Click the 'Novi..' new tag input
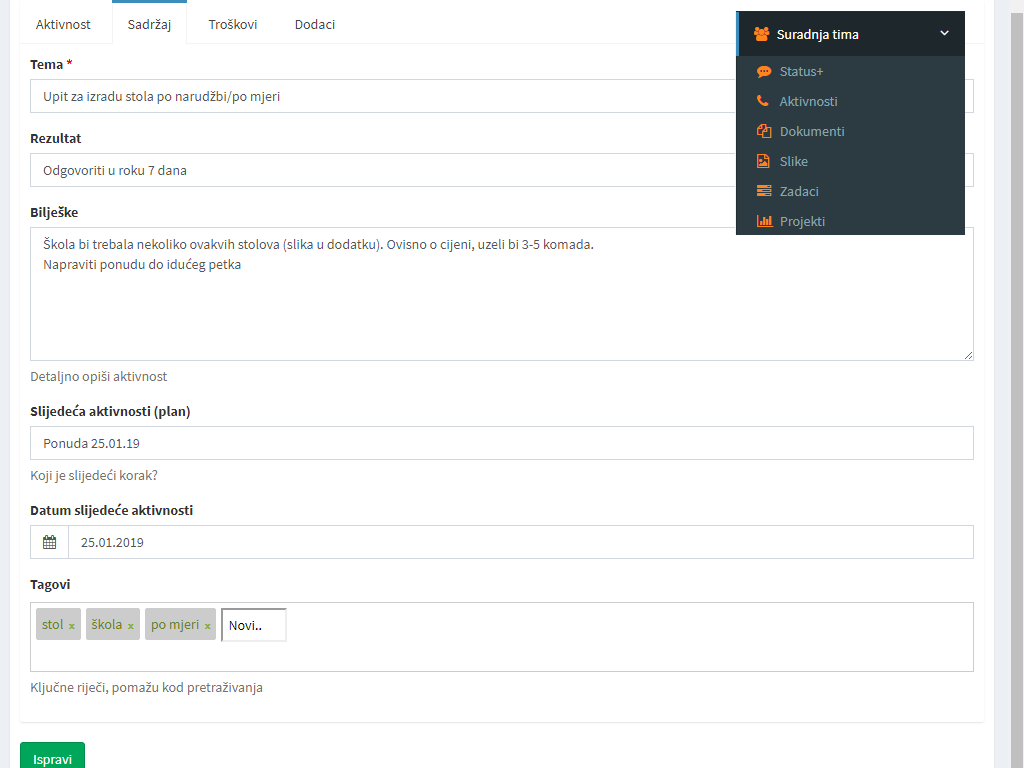 (x=254, y=625)
